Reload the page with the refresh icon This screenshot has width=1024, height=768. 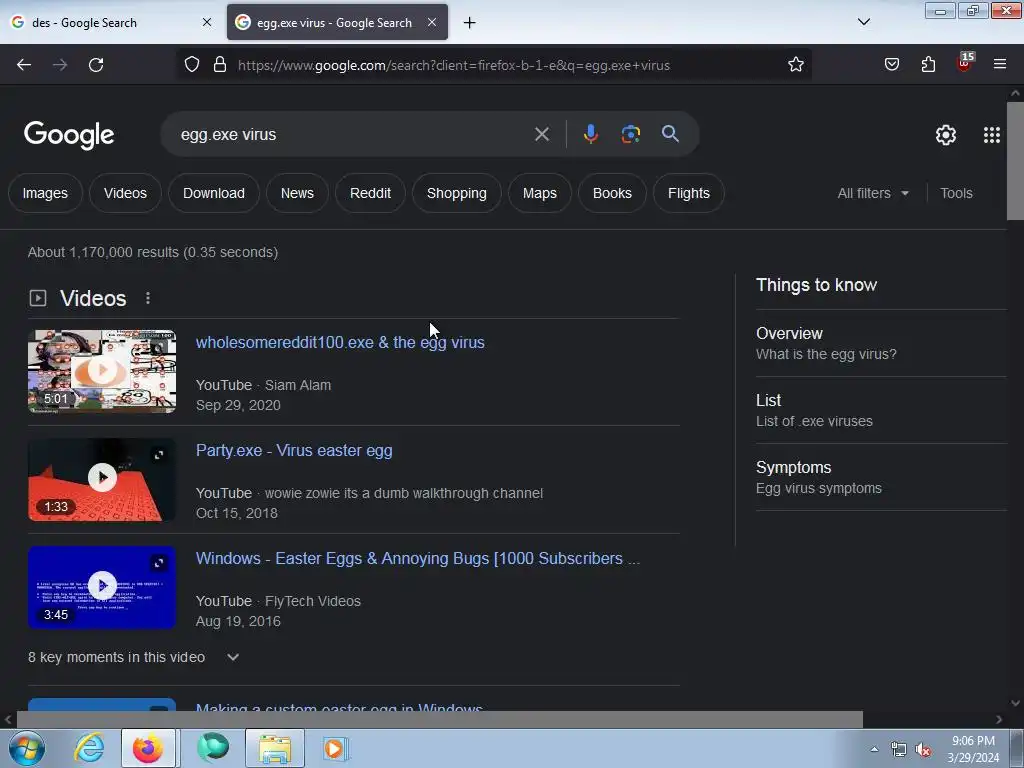tap(96, 65)
